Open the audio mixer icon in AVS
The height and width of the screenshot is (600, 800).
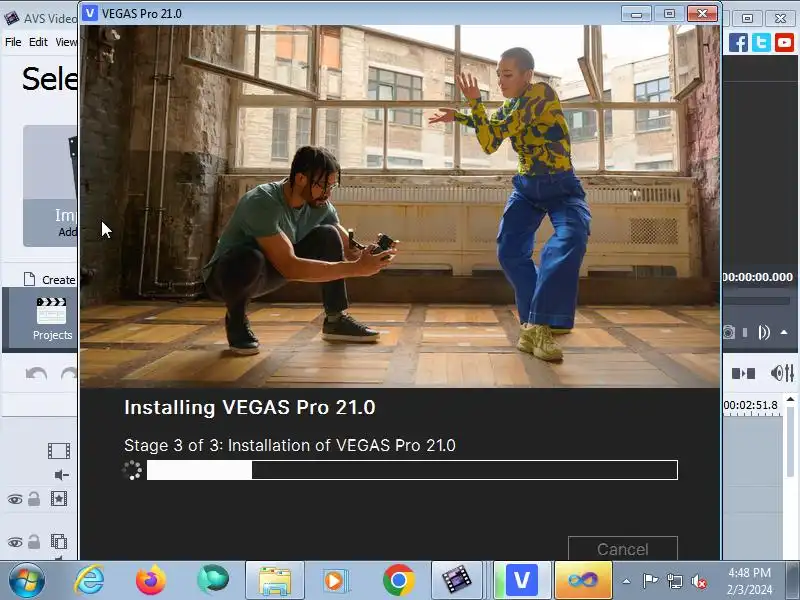(782, 373)
